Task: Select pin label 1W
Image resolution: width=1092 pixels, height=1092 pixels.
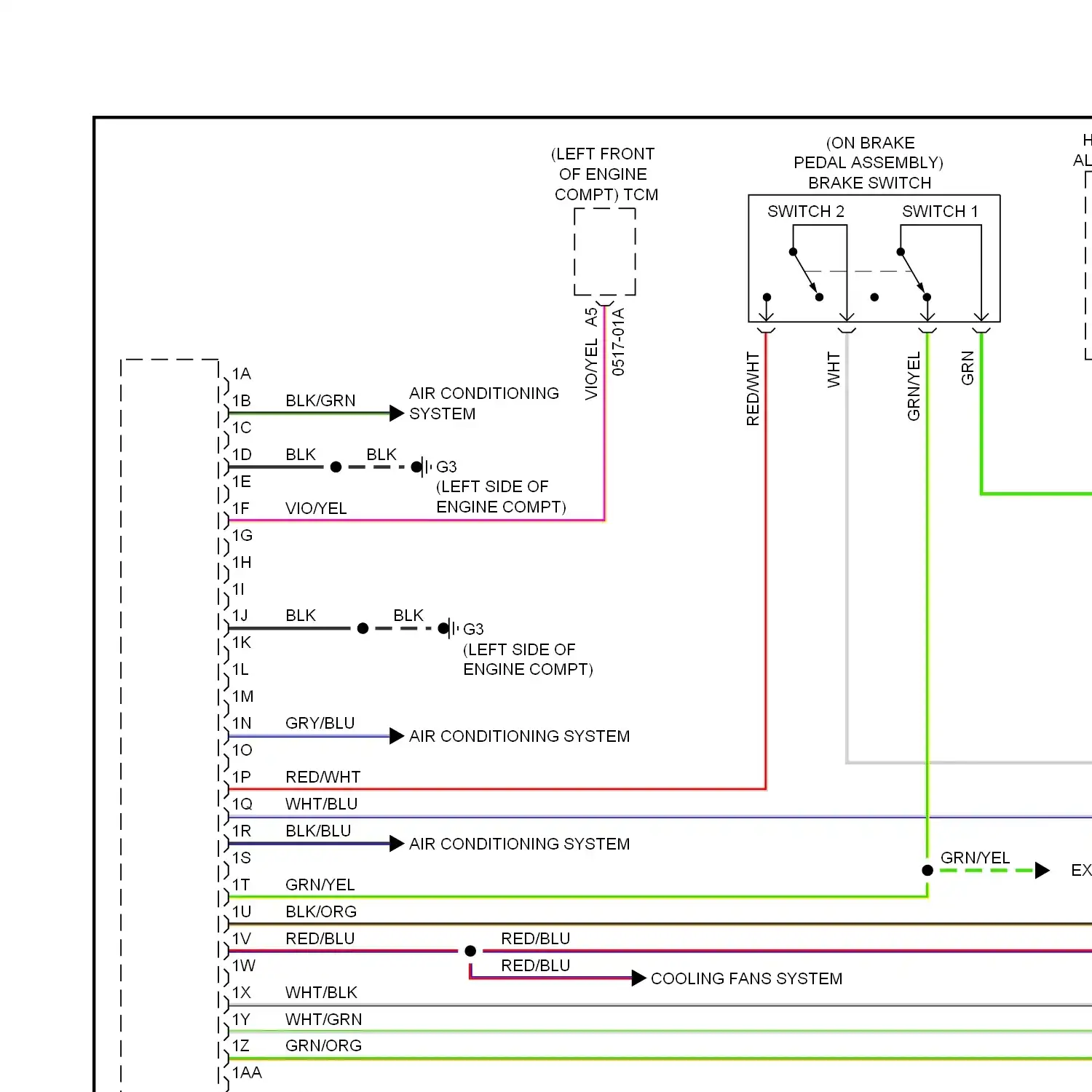Action: [244, 965]
